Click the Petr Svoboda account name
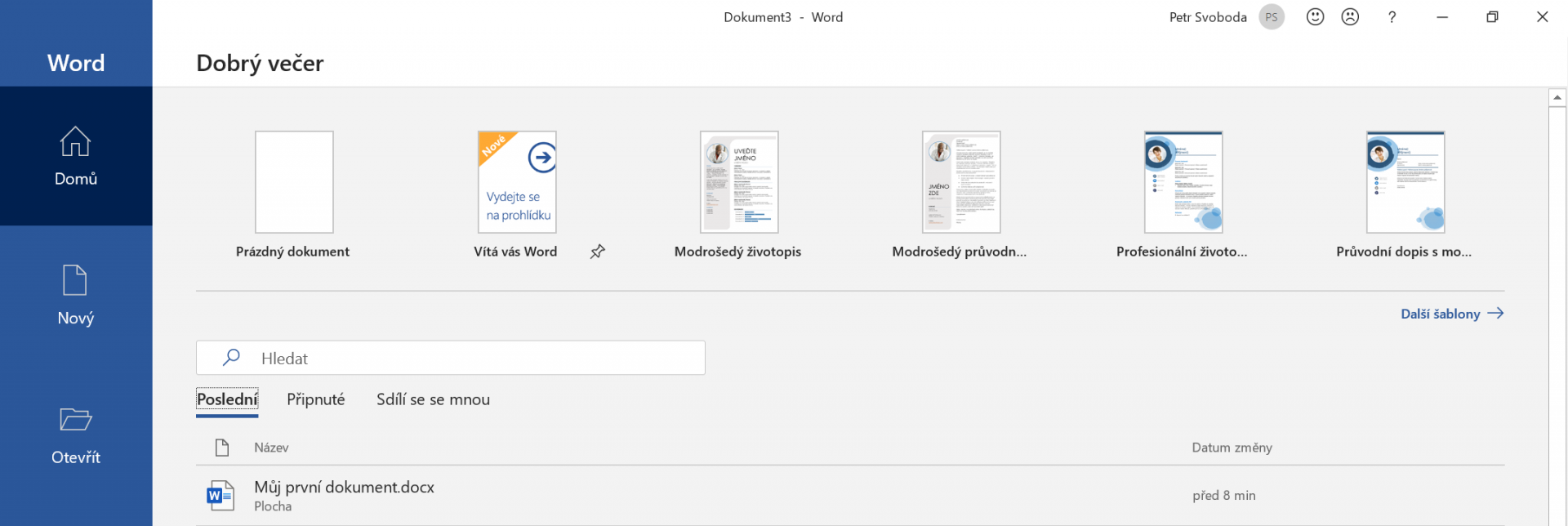 [x=1208, y=17]
